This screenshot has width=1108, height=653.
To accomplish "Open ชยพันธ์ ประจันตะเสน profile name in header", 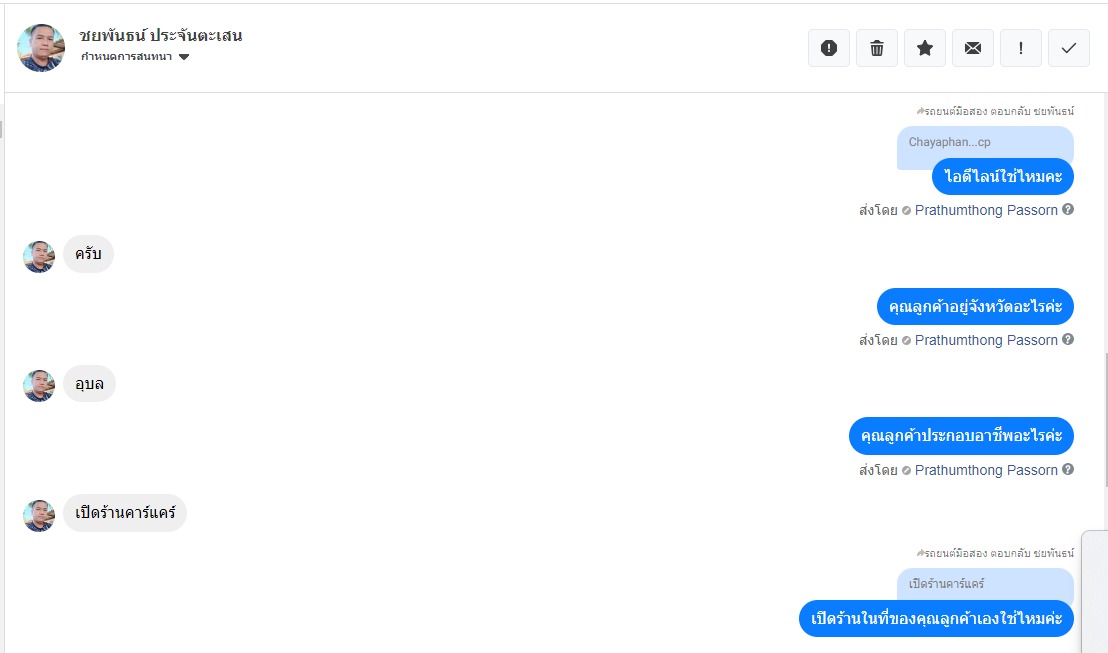I will pyautogui.click(x=161, y=36).
